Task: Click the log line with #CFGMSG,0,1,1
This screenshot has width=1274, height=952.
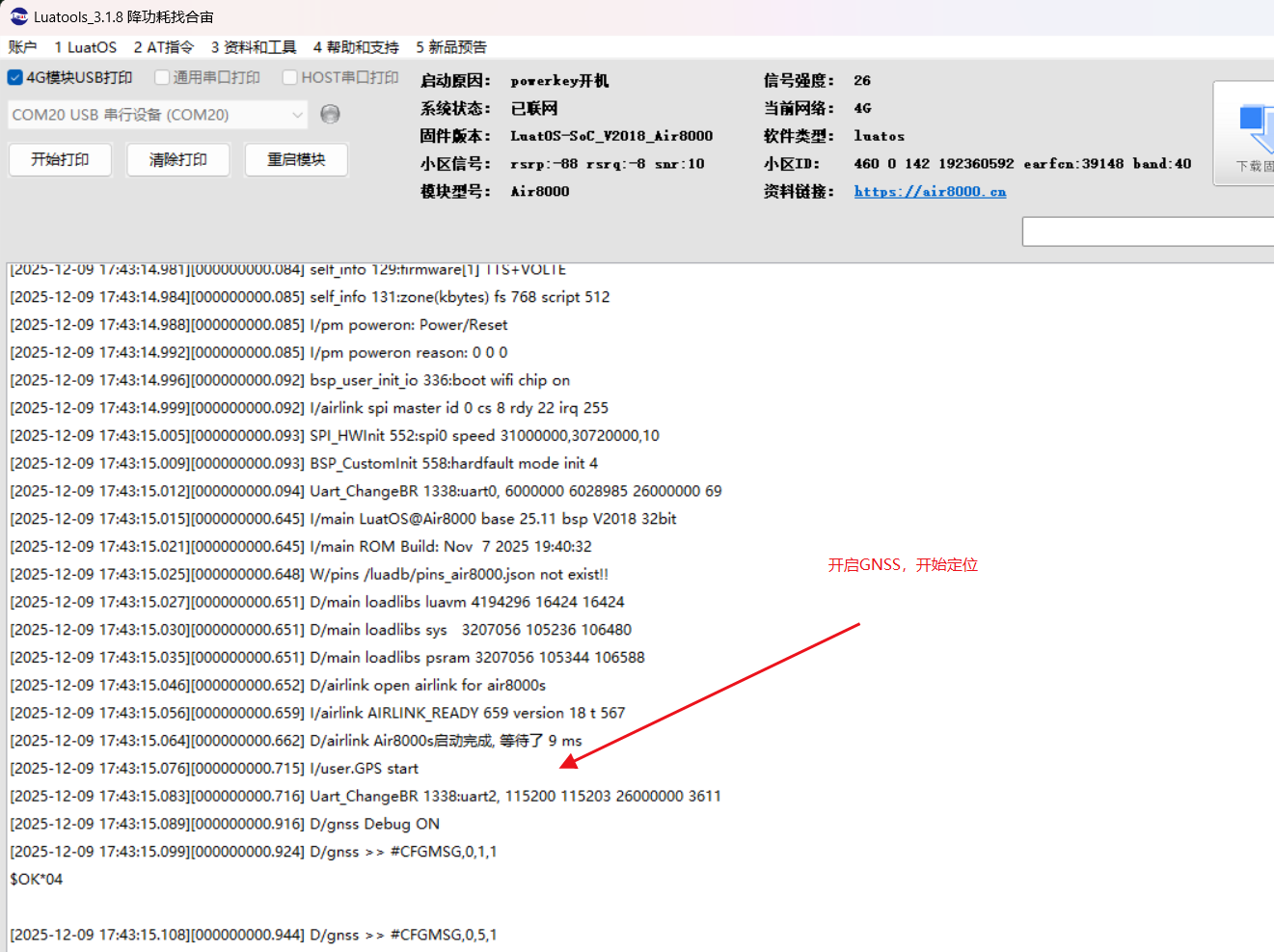Action: (254, 852)
